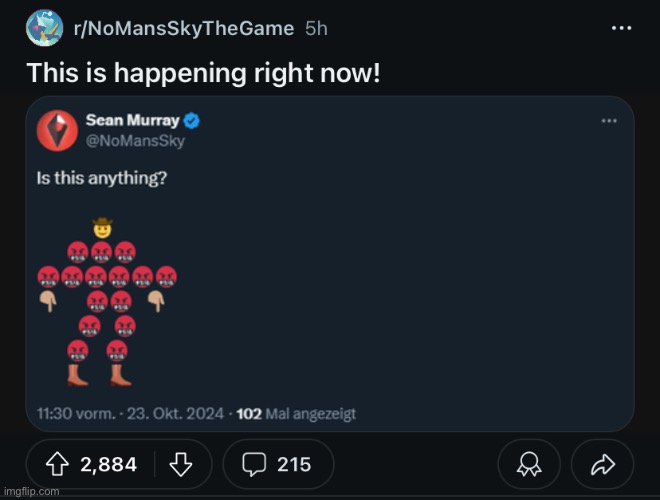Click the blue verified badge
Screen dimensions: 660x500
192,121
